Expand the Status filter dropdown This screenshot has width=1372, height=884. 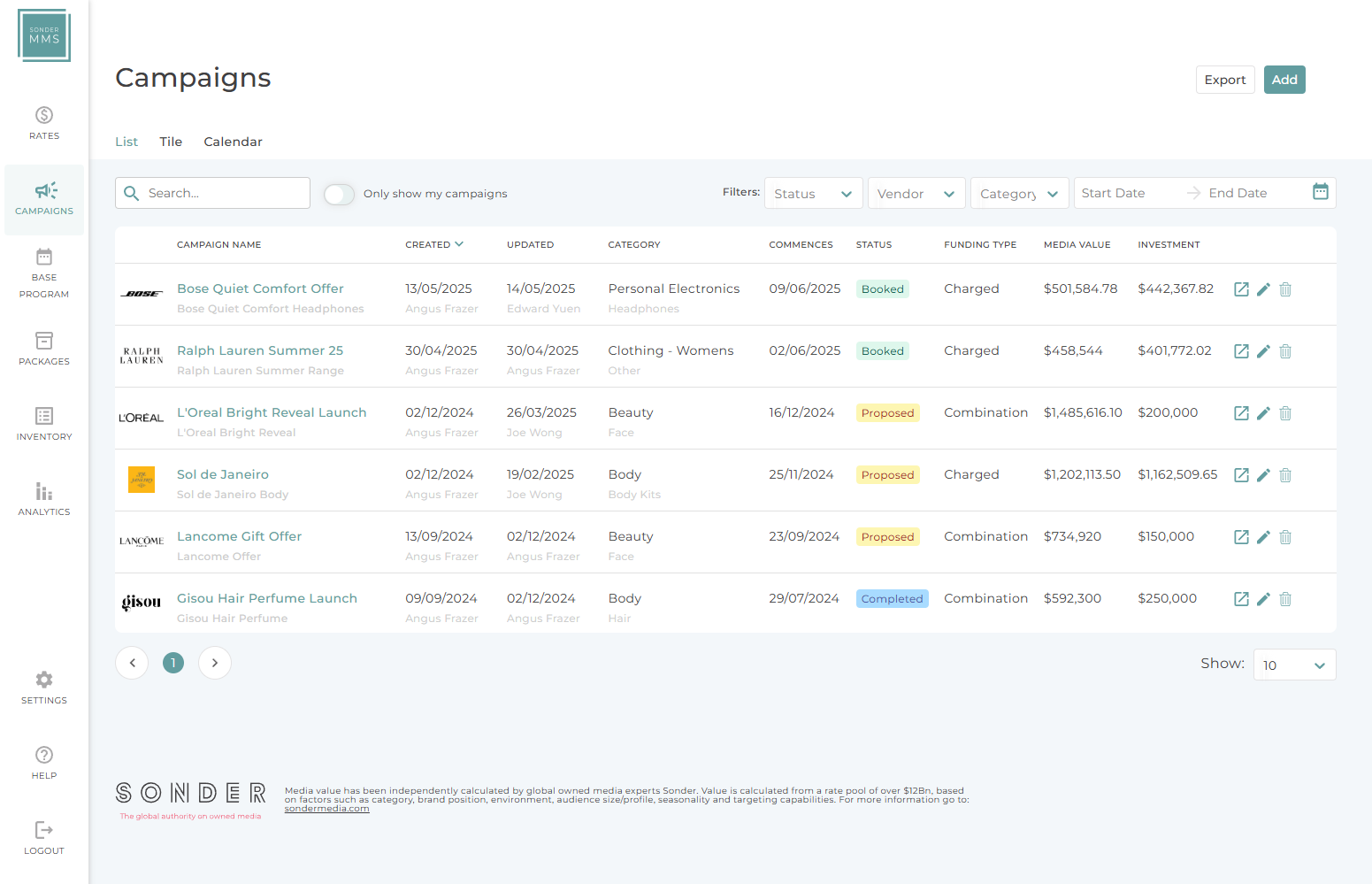pyautogui.click(x=813, y=193)
